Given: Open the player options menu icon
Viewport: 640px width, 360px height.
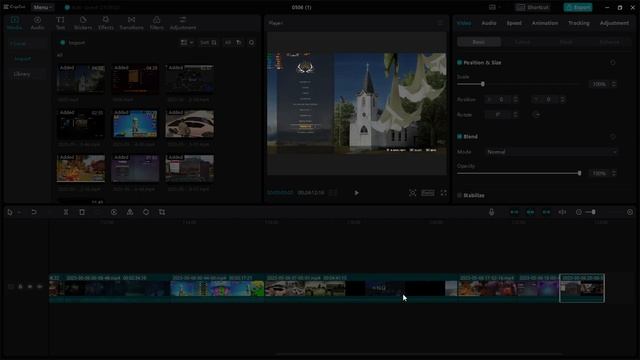Looking at the screenshot, I should [x=440, y=23].
